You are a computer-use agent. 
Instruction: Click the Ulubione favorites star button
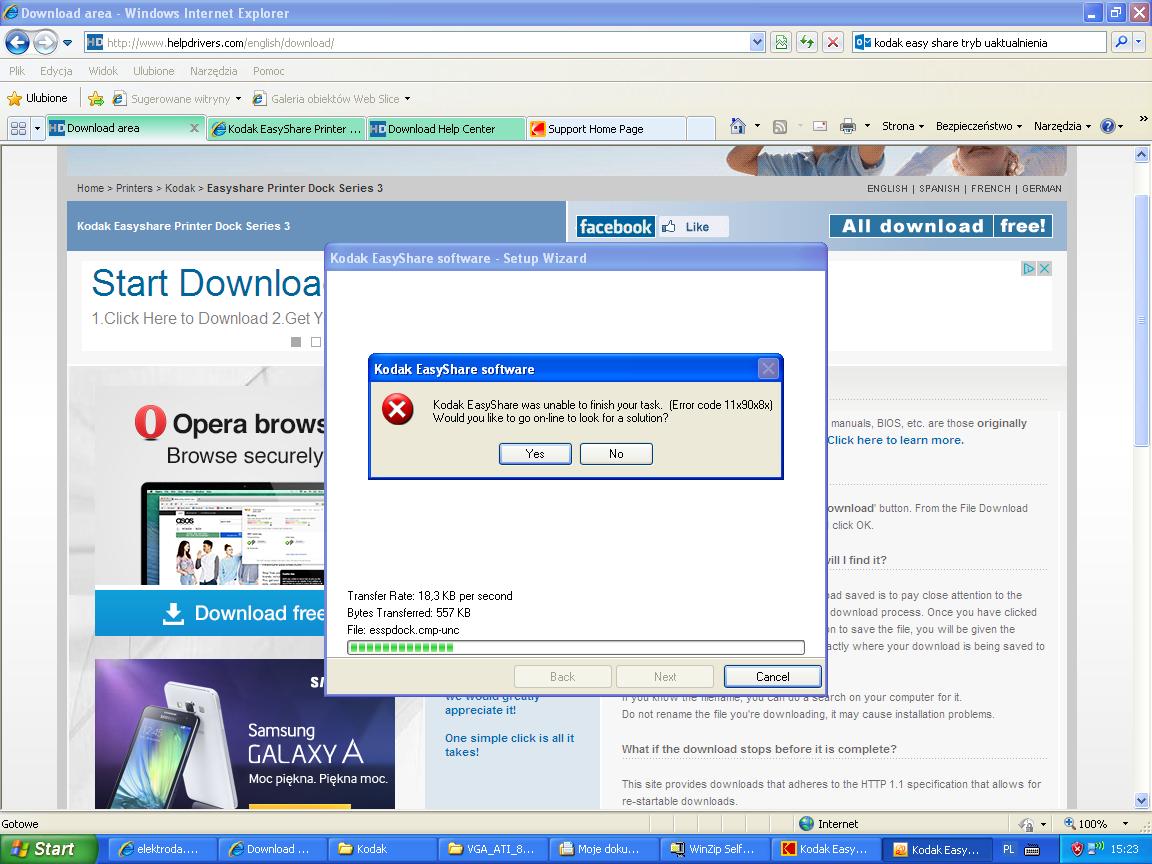pyautogui.click(x=37, y=98)
